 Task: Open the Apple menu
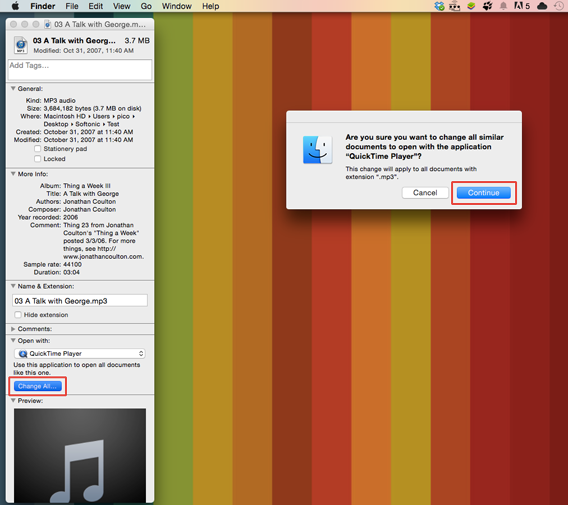[15, 6]
